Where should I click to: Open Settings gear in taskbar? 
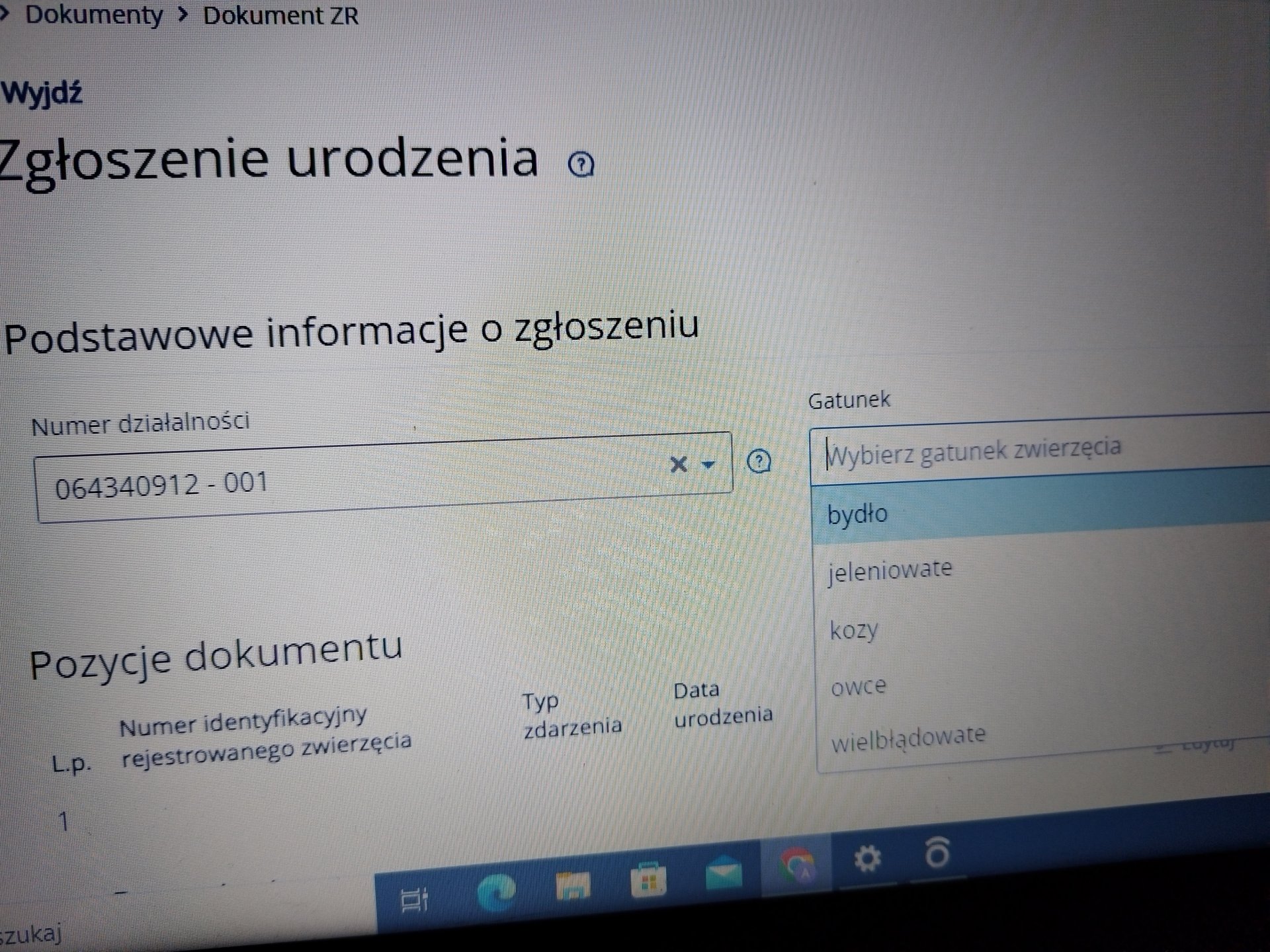867,859
